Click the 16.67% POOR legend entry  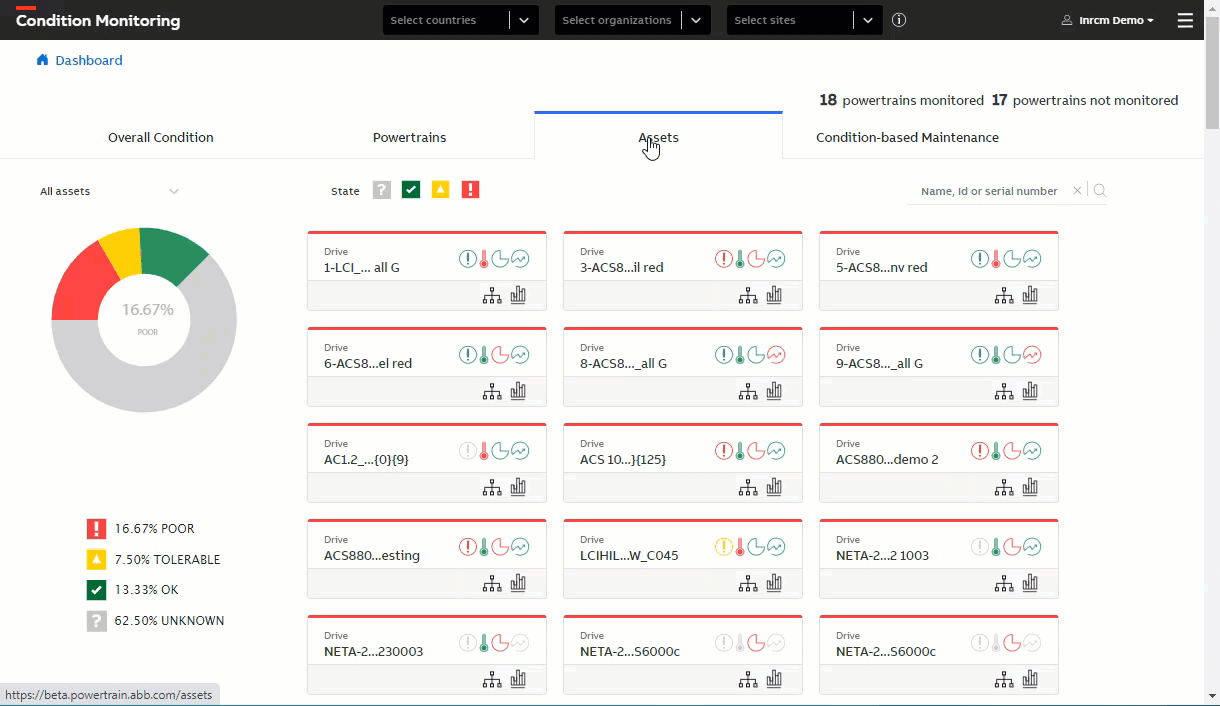click(141, 529)
